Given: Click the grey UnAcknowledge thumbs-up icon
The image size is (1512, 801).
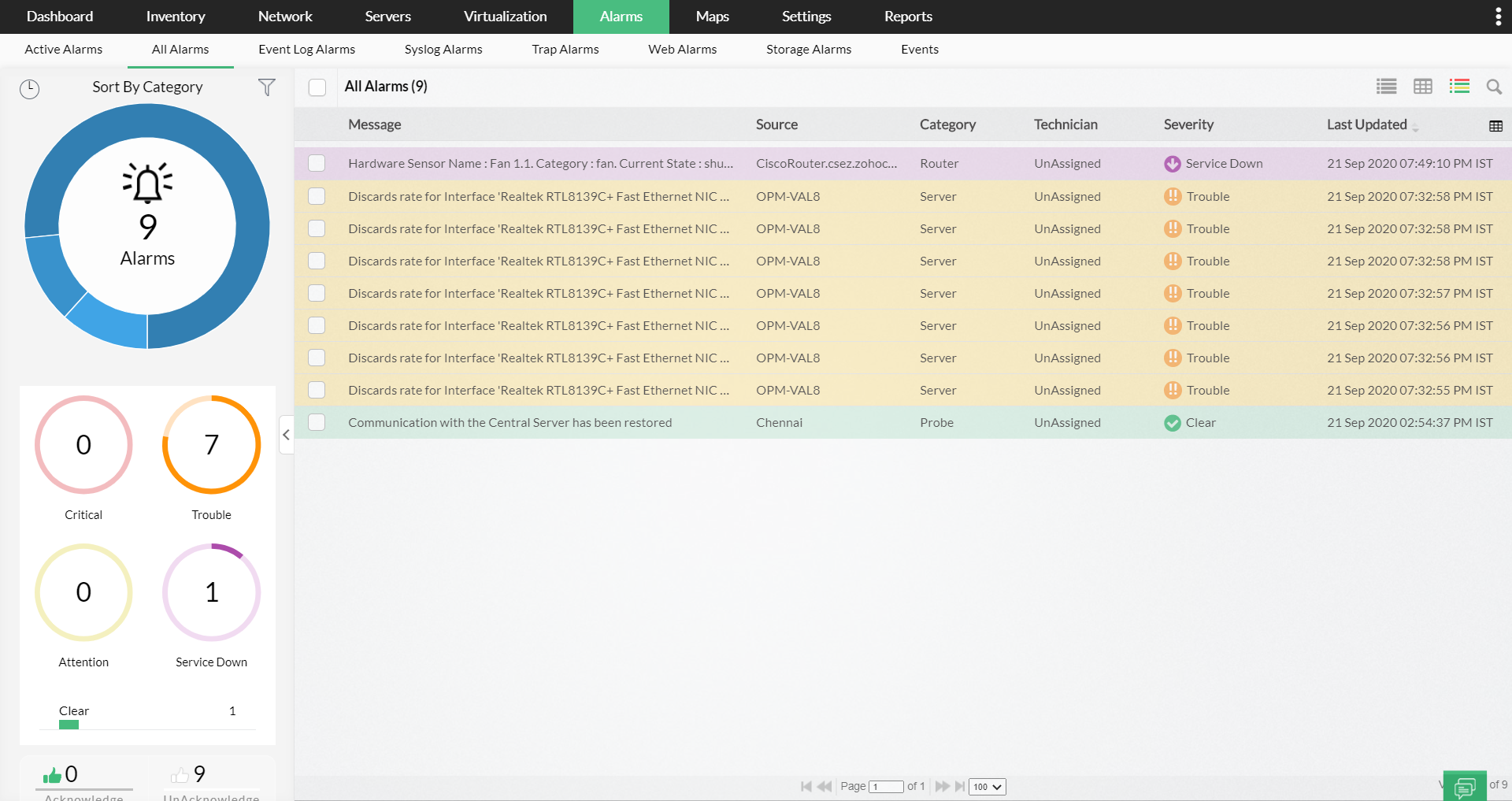Looking at the screenshot, I should [x=180, y=776].
